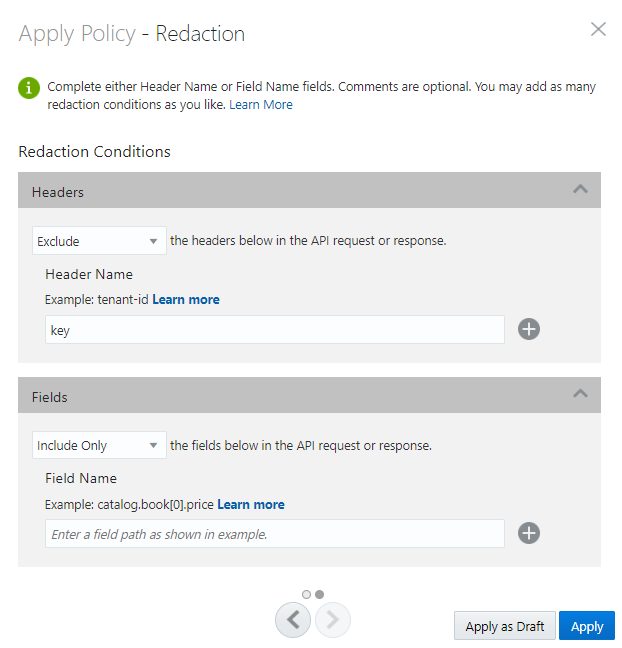The image size is (622, 648).
Task: Add another field name with plus icon
Action: (529, 533)
